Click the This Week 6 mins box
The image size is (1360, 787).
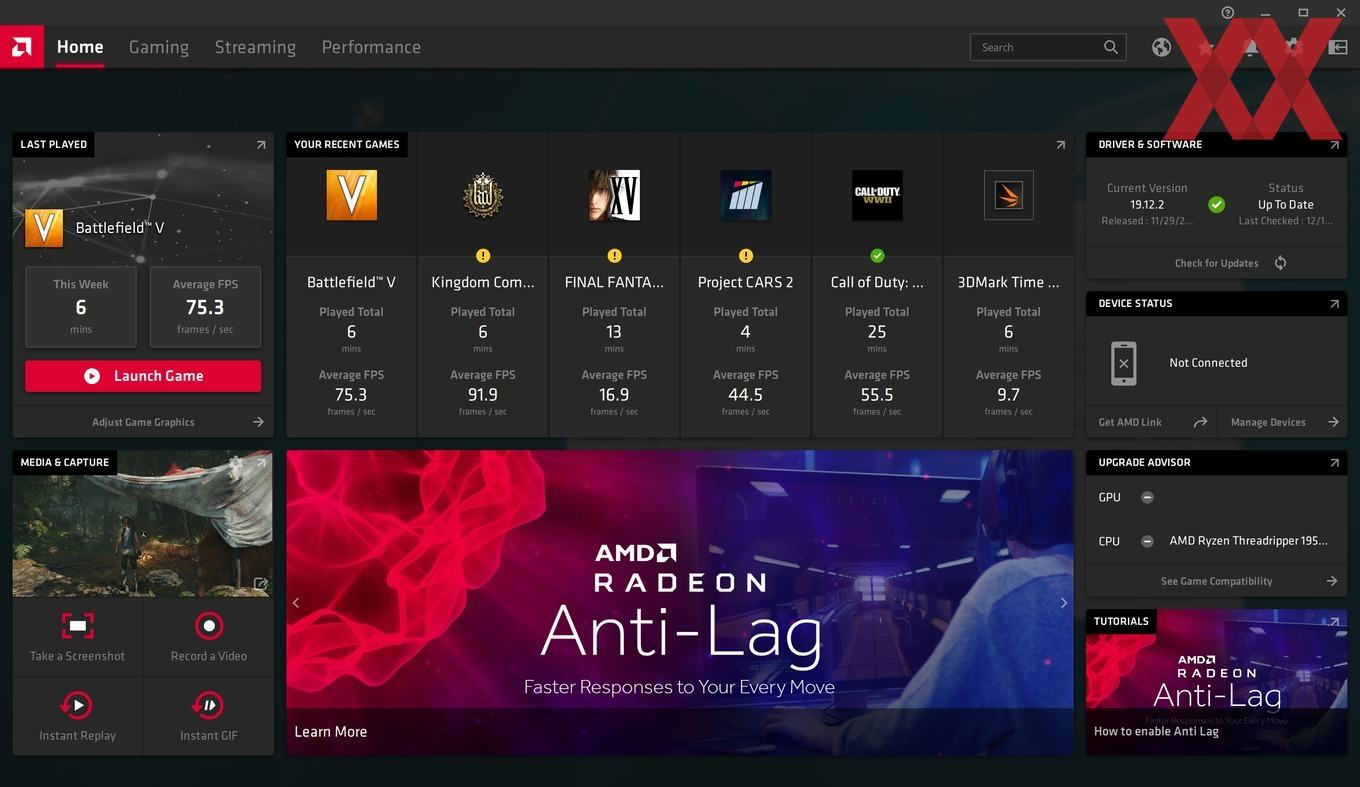click(81, 306)
